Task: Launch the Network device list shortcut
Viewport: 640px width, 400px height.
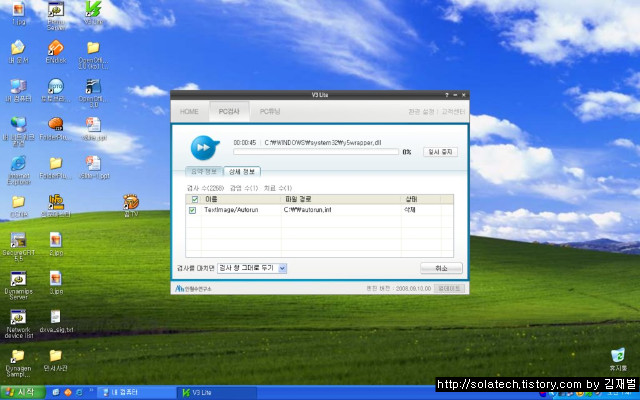Action: point(18,324)
